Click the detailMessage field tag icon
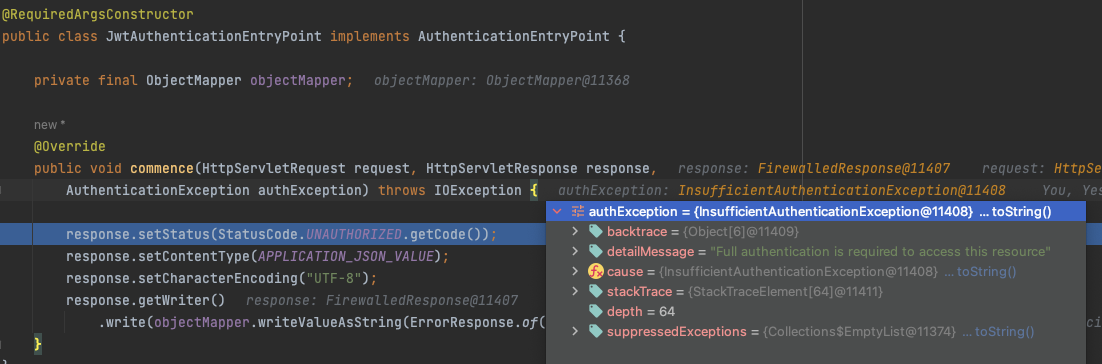 point(595,252)
